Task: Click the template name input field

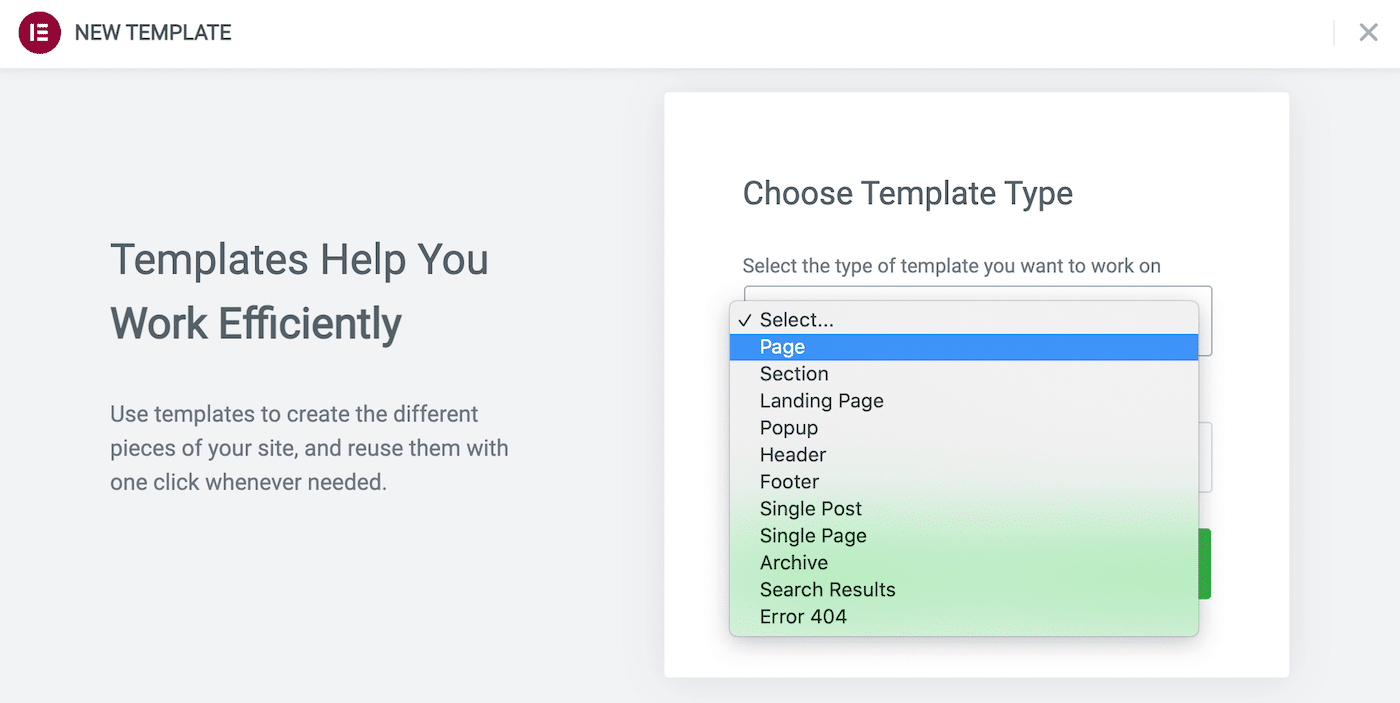Action: click(x=975, y=457)
